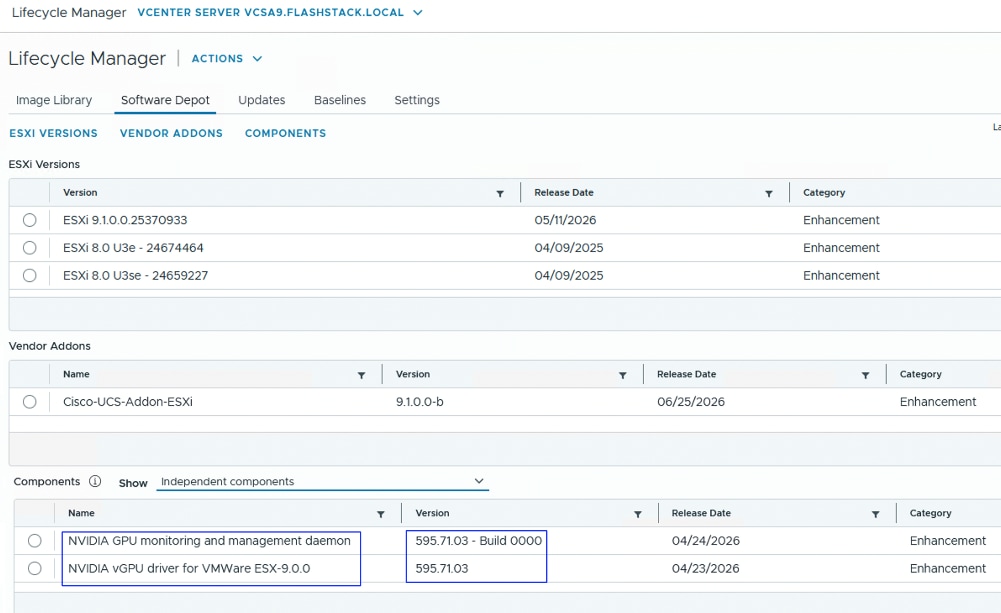The height and width of the screenshot is (613, 1001).
Task: Expand the ACTIONS dropdown menu
Action: pos(227,59)
